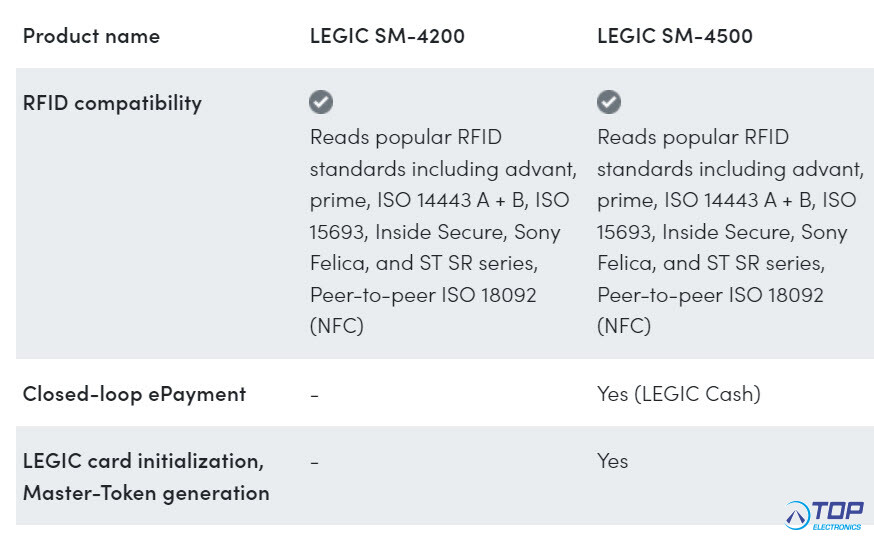Click the SM-4500 RFID compatibility checkmark icon
The width and height of the screenshot is (874, 540).
(x=609, y=102)
